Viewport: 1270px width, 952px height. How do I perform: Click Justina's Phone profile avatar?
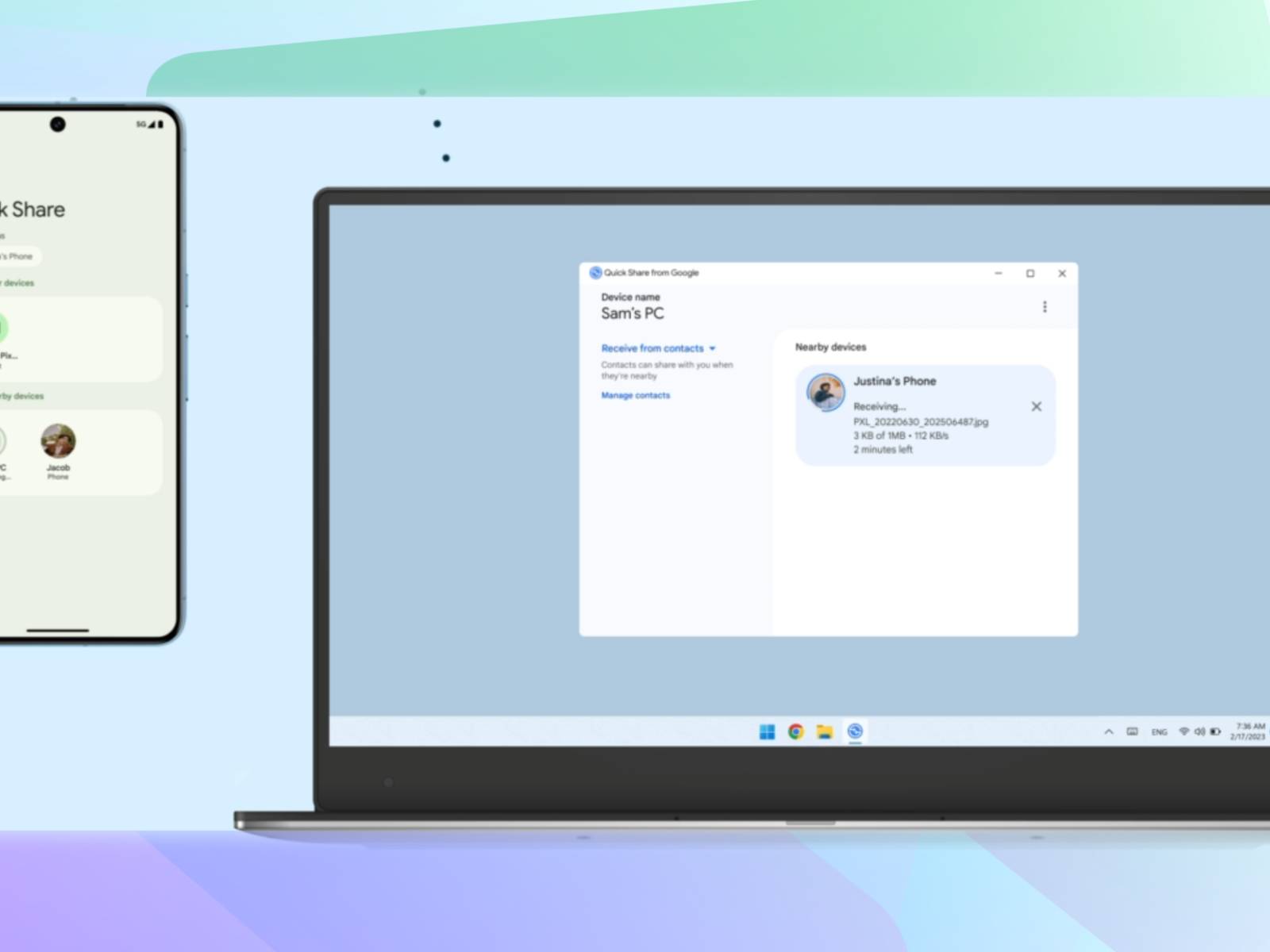coord(825,392)
